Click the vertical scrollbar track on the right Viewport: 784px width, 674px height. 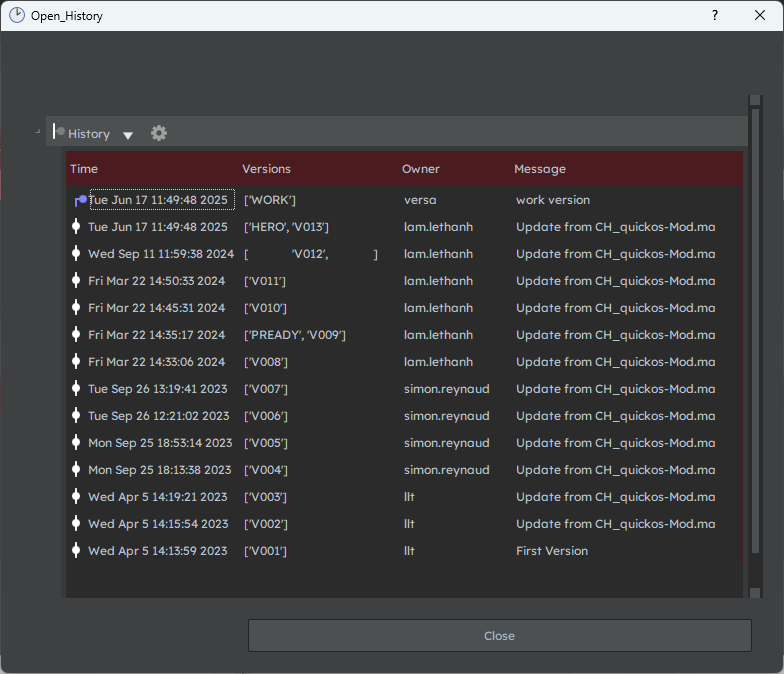click(756, 330)
